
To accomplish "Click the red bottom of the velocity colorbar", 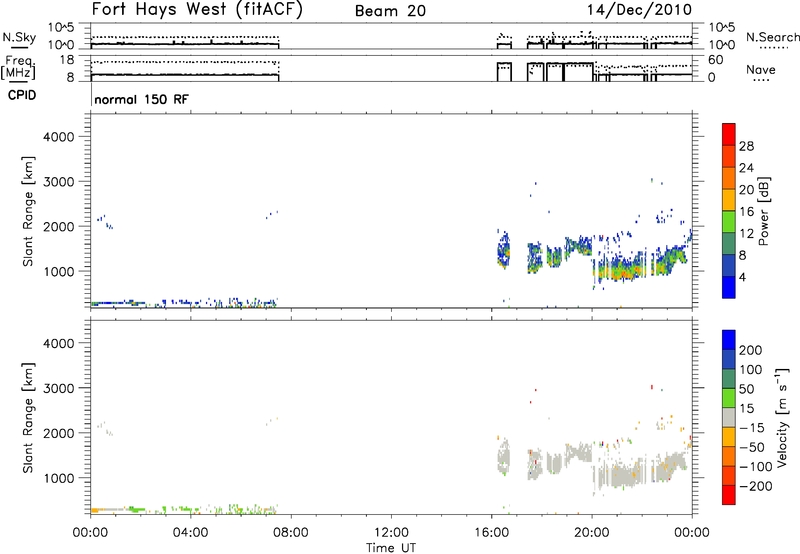I will 729,495.
